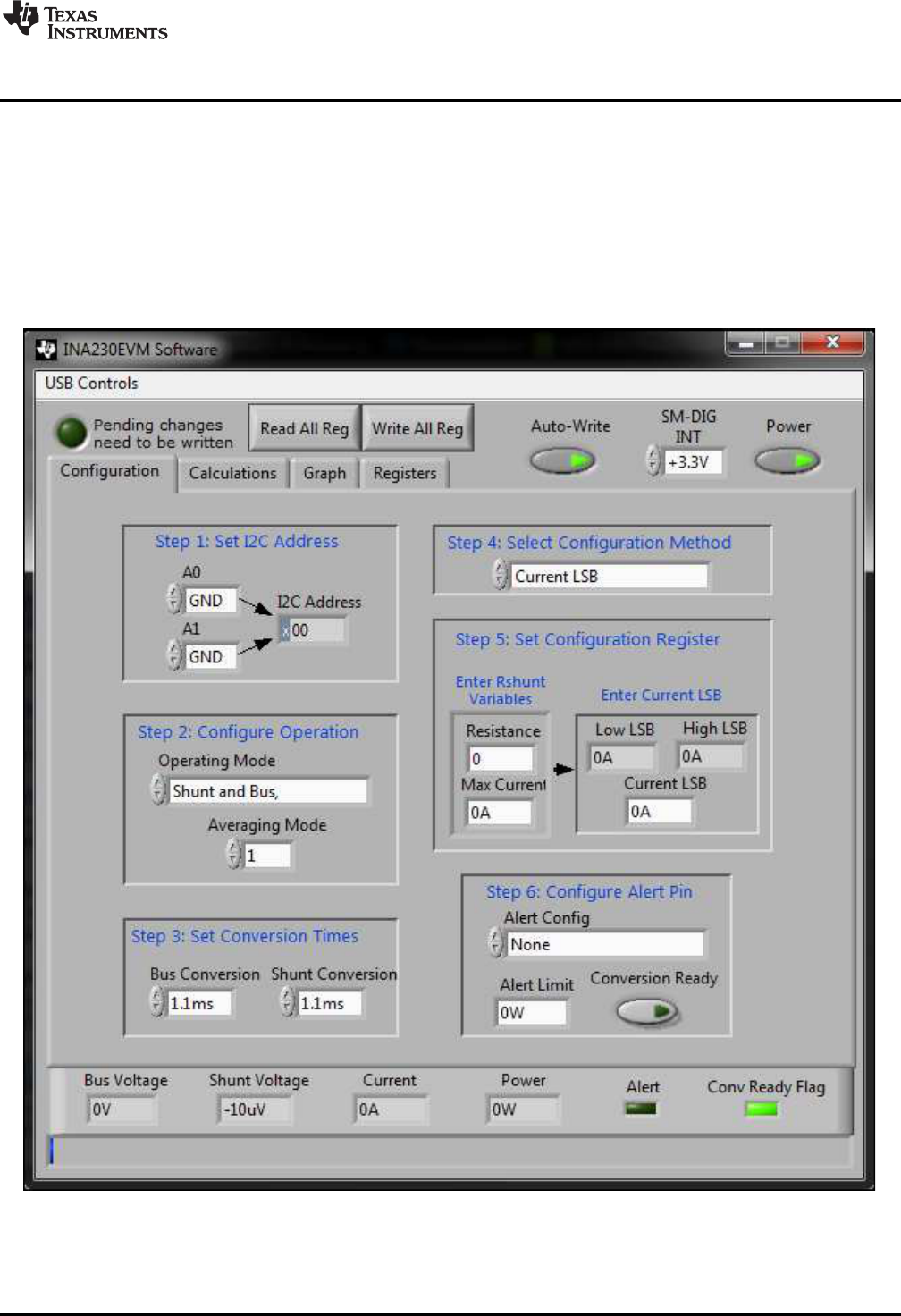Switch to the Registers tab
The image size is (901, 1316).
[405, 473]
